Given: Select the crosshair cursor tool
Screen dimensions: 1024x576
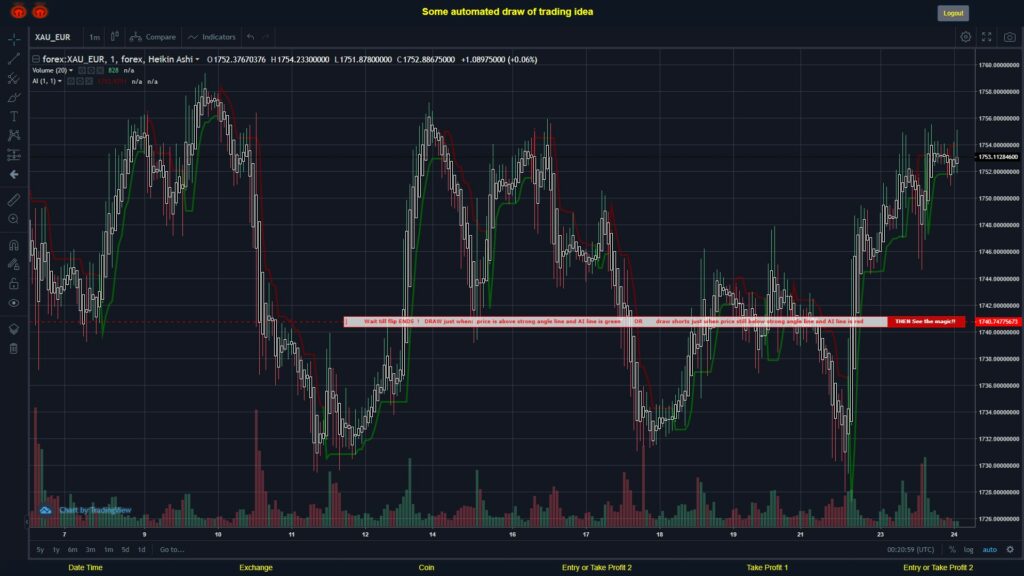Looking at the screenshot, I should pyautogui.click(x=14, y=39).
